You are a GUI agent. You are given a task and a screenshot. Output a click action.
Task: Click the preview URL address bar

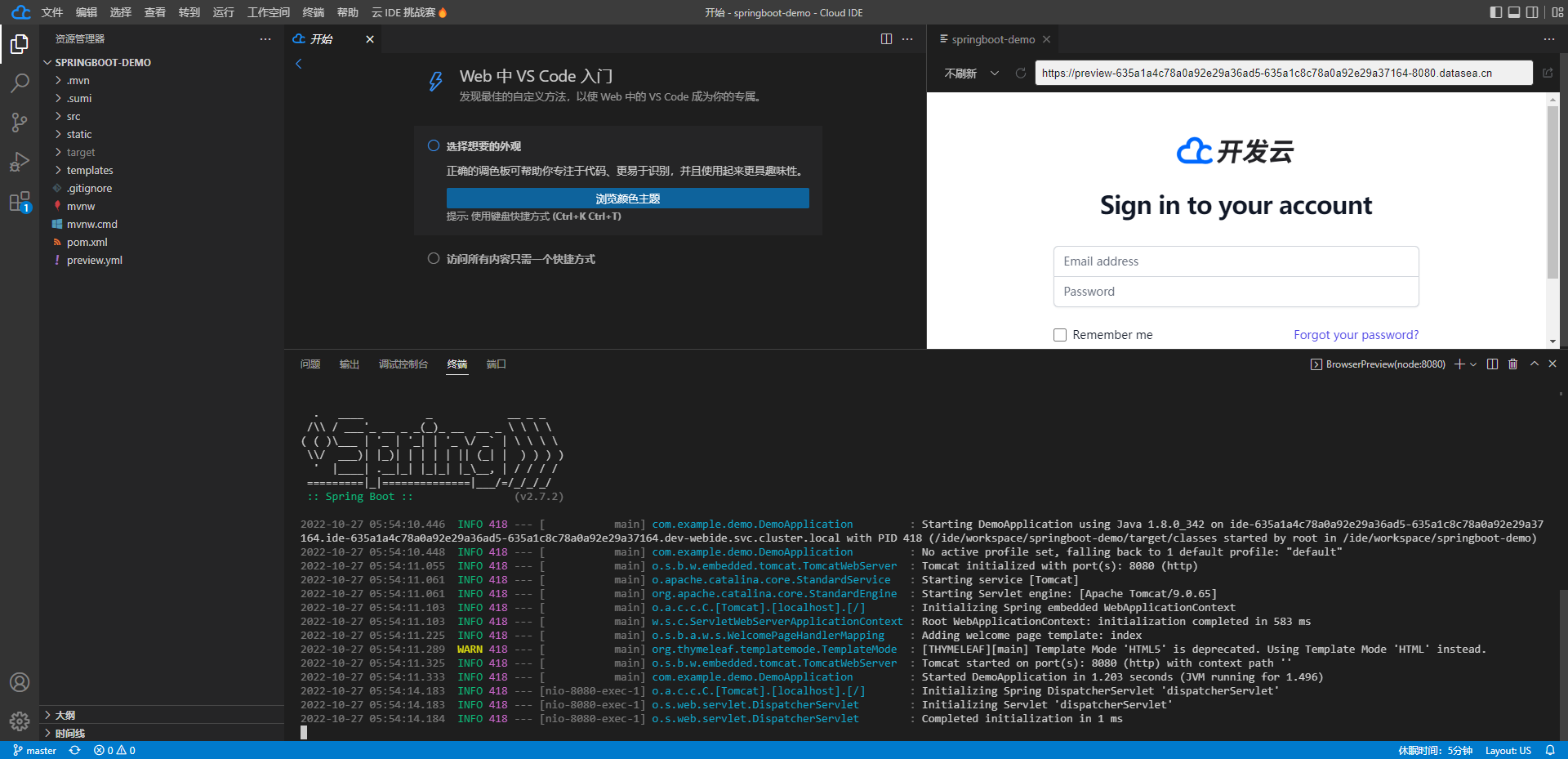coord(1284,73)
